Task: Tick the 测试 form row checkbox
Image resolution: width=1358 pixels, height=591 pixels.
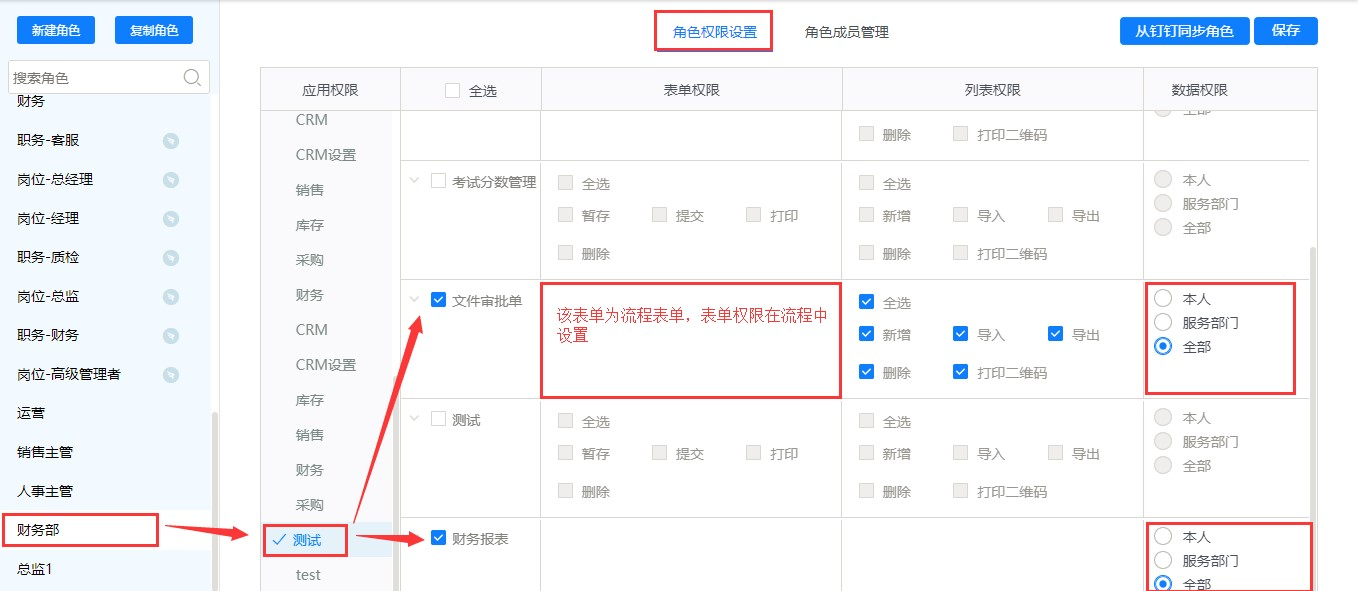Action: [x=438, y=419]
